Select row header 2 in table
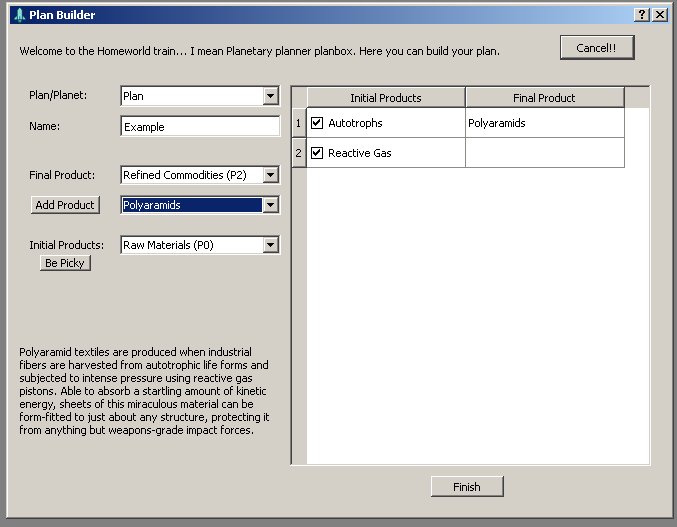The width and height of the screenshot is (677, 527). 299,153
